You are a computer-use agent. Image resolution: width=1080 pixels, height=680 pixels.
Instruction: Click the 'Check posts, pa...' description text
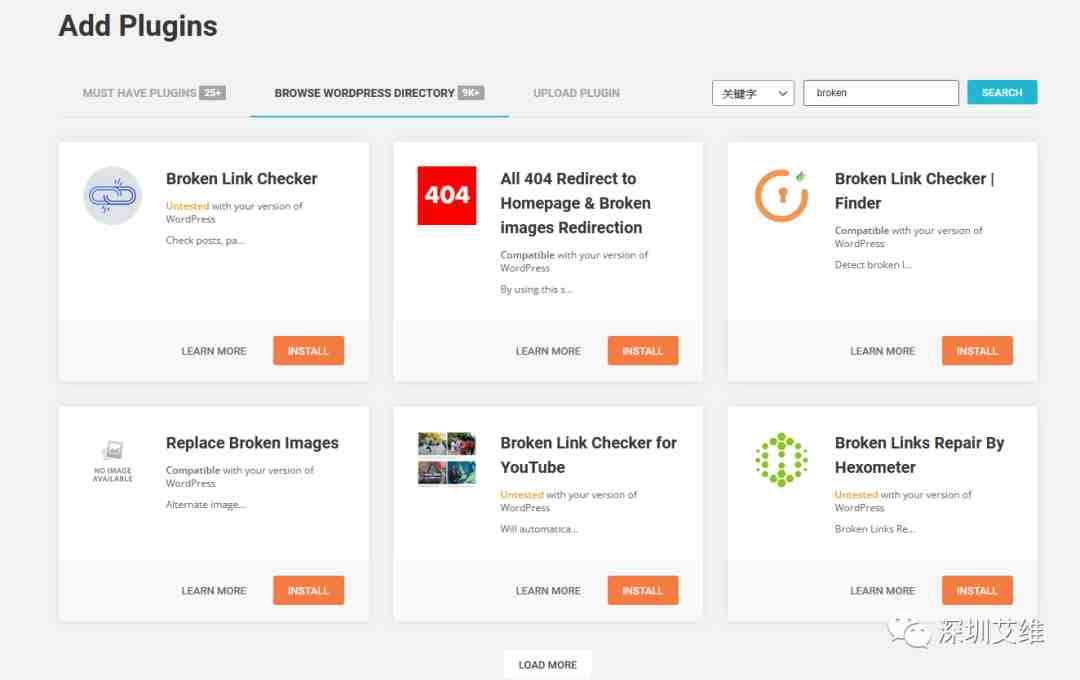[205, 240]
